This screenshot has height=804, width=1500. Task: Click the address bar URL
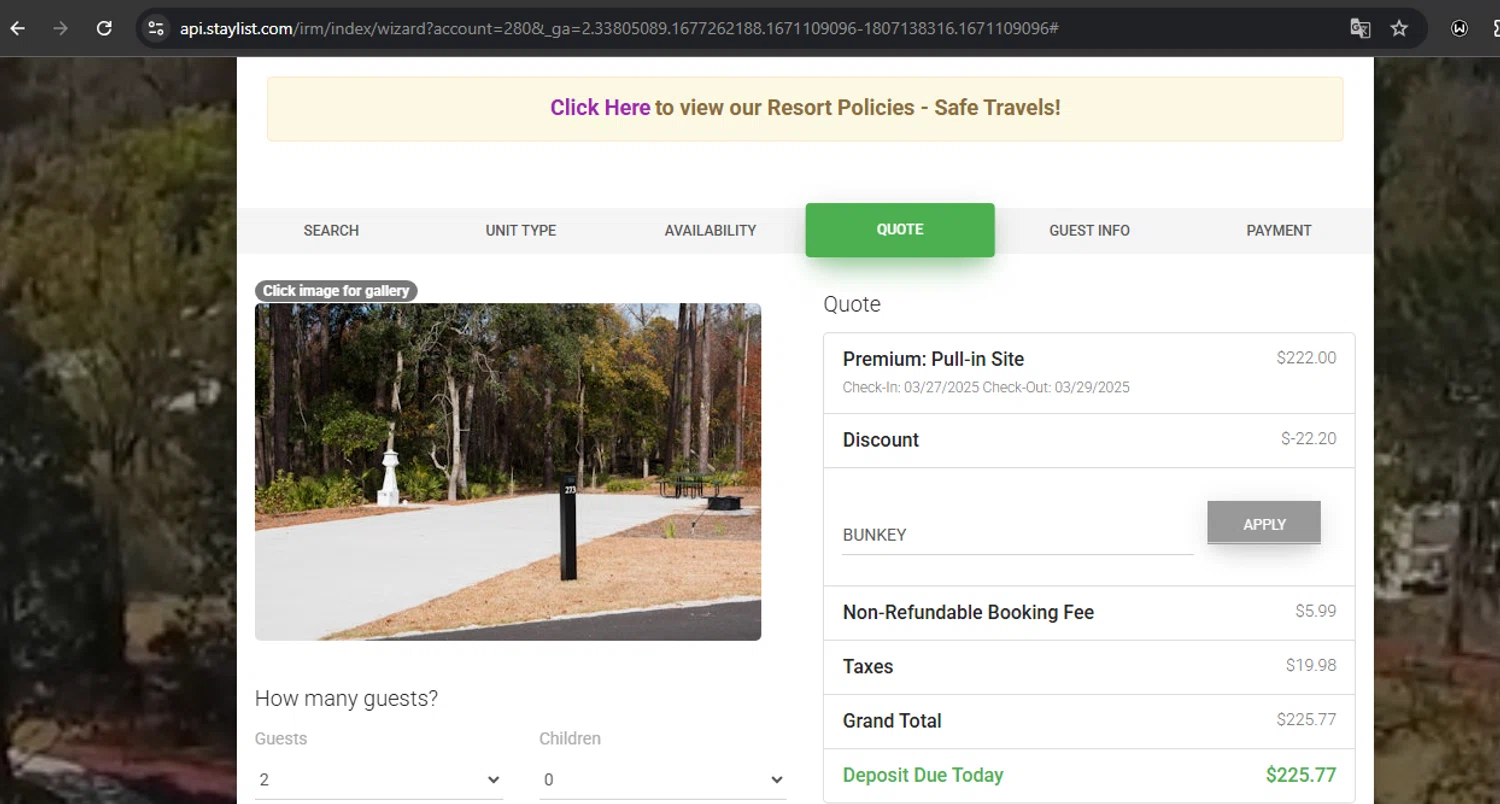point(619,28)
